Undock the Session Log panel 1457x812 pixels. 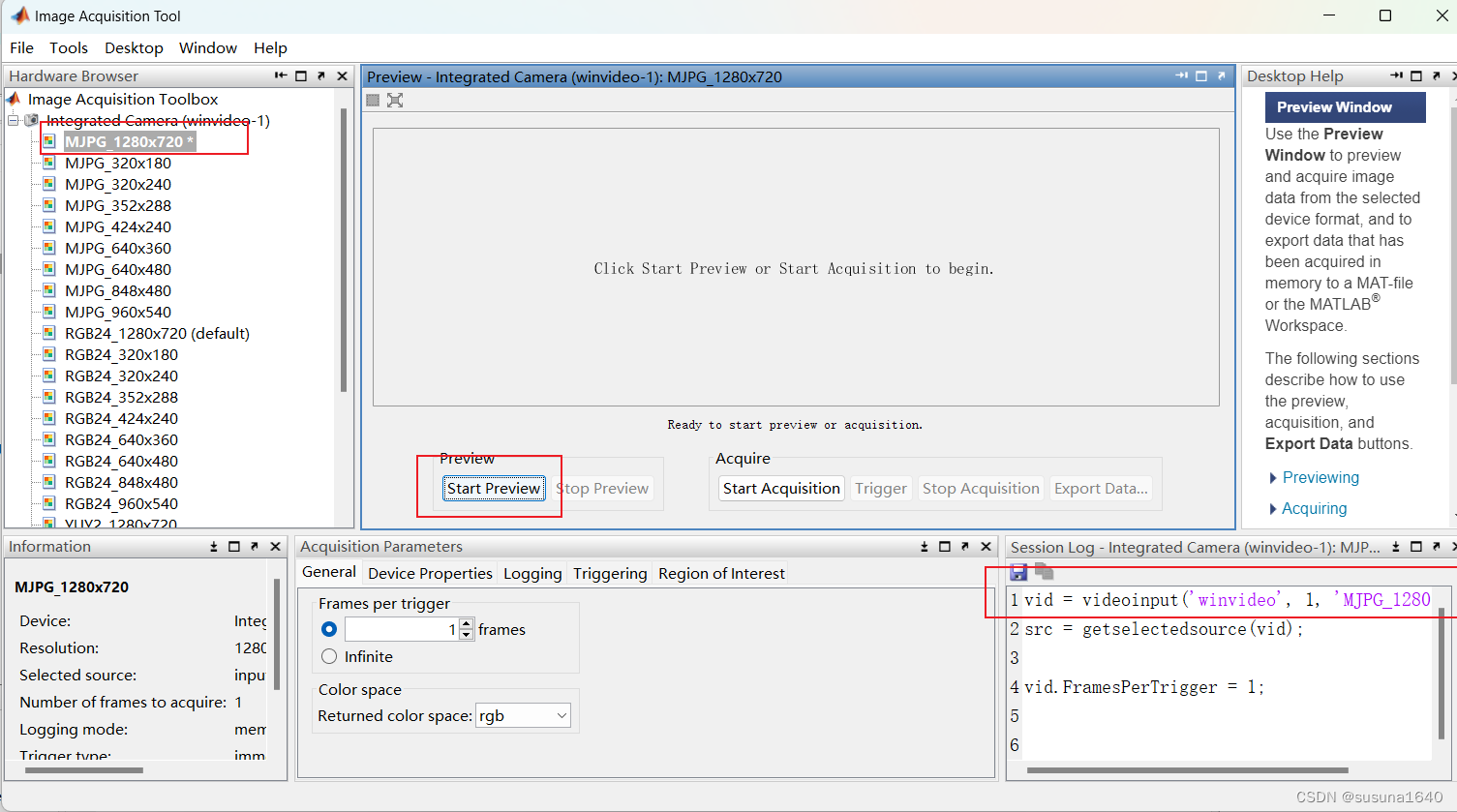(1437, 547)
